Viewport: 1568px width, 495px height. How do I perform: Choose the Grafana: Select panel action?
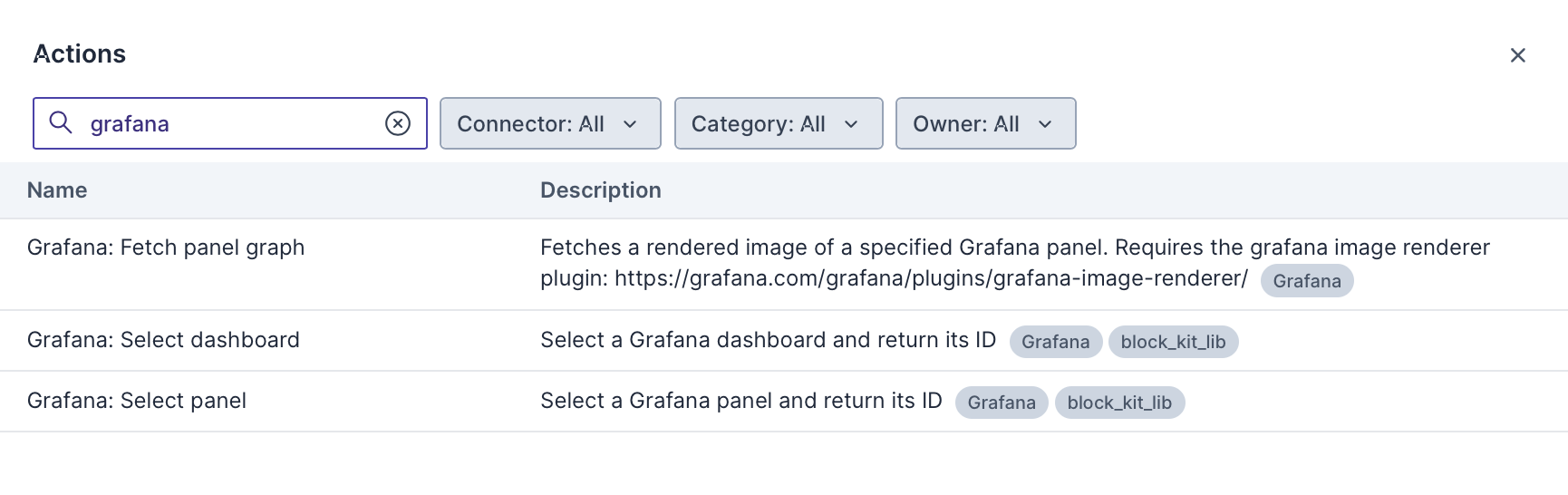(137, 401)
